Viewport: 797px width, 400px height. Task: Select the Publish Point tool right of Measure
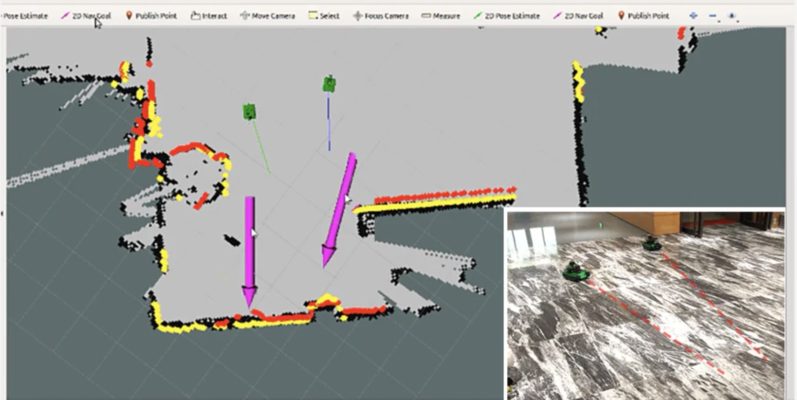tap(643, 16)
